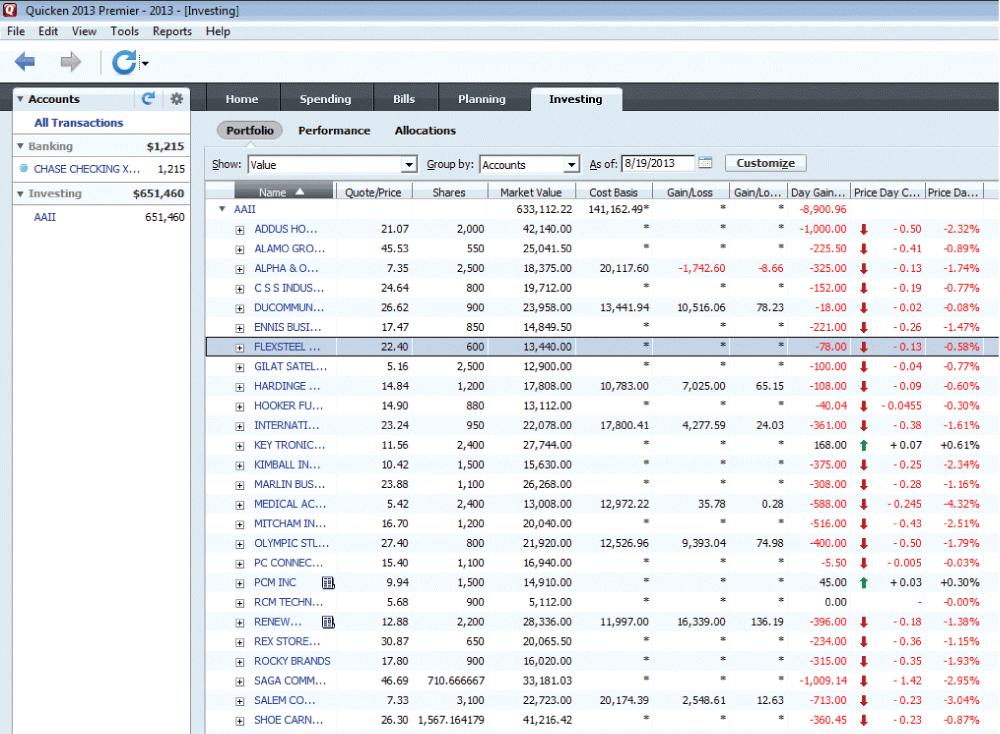Expand the HARDINGE holding row
This screenshot has width=1000, height=734.
tap(240, 387)
